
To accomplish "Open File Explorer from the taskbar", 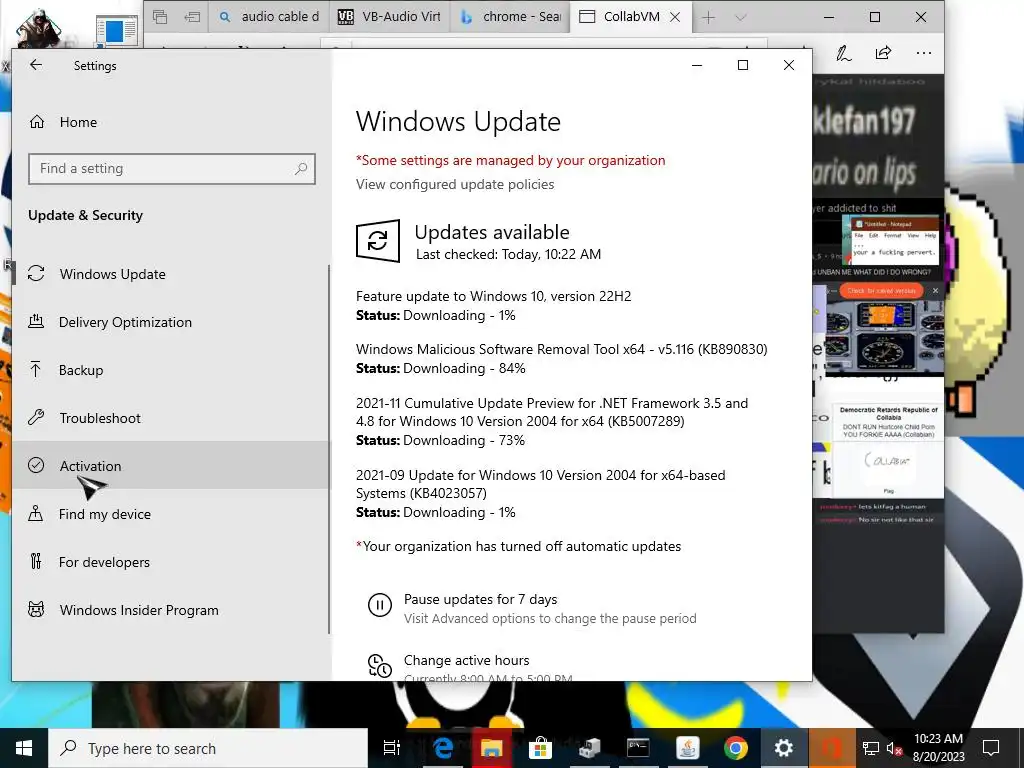I will pos(491,748).
